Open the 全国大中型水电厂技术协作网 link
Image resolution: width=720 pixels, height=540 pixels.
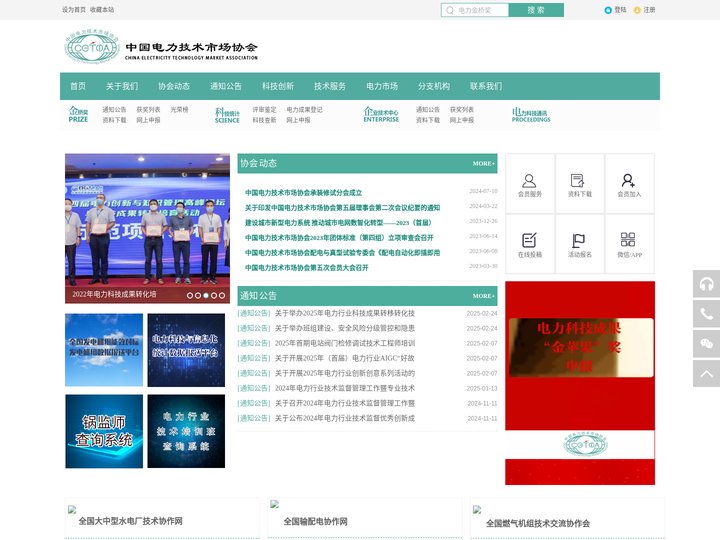[130, 521]
